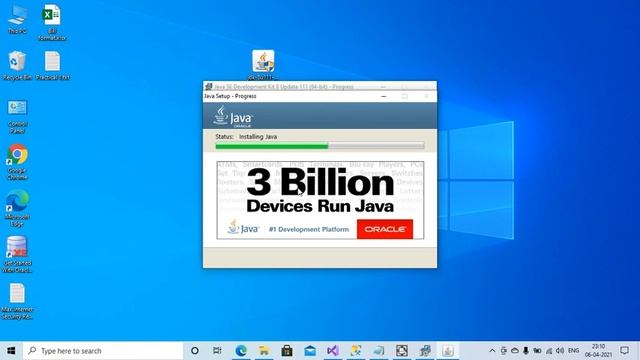640x360 pixels.
Task: Open Microsoft Store from taskbar
Action: pyautogui.click(x=287, y=351)
